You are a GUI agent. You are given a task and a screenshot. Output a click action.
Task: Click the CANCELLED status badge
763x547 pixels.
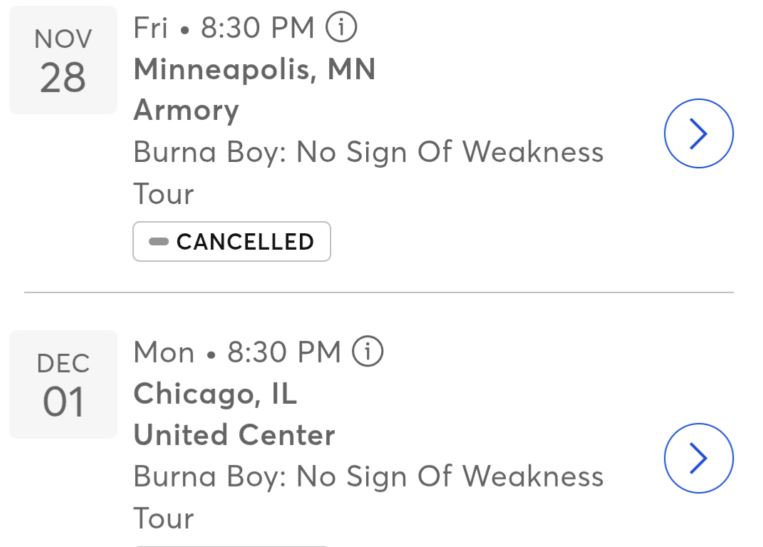pyautogui.click(x=231, y=242)
